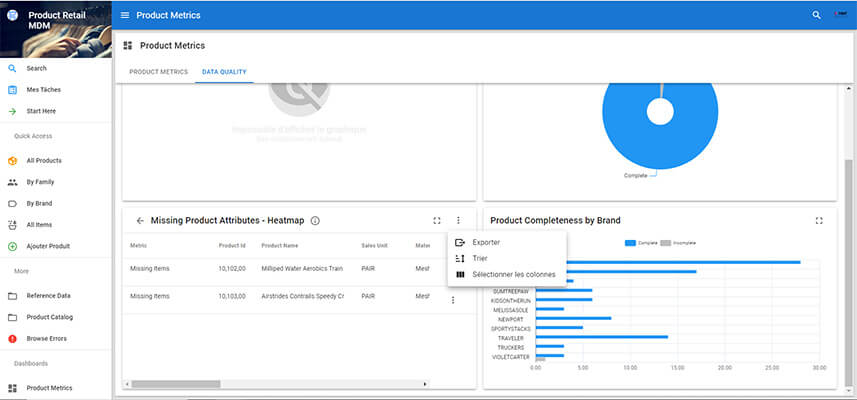Open three-dot menu on Airstrides row
Image resolution: width=857 pixels, height=400 pixels.
coord(453,300)
